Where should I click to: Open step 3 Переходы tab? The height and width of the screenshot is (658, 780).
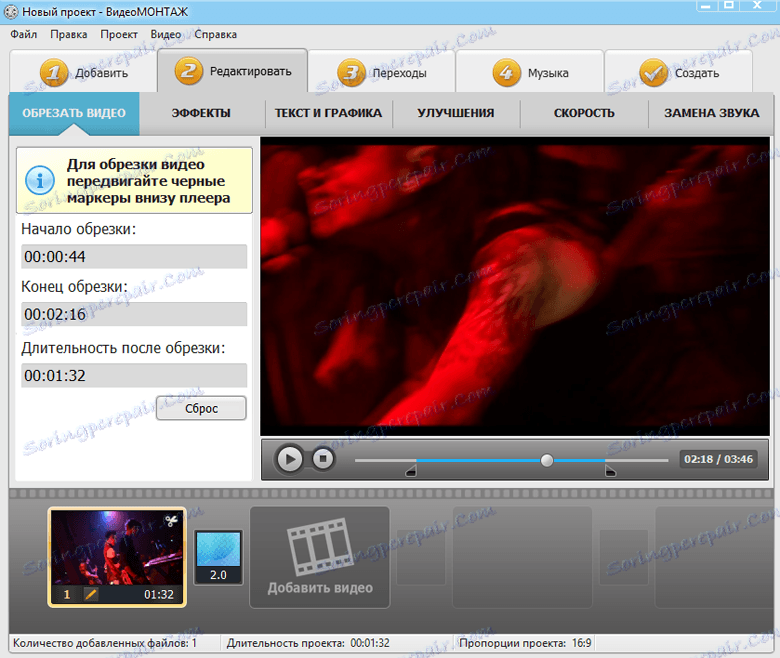click(382, 72)
